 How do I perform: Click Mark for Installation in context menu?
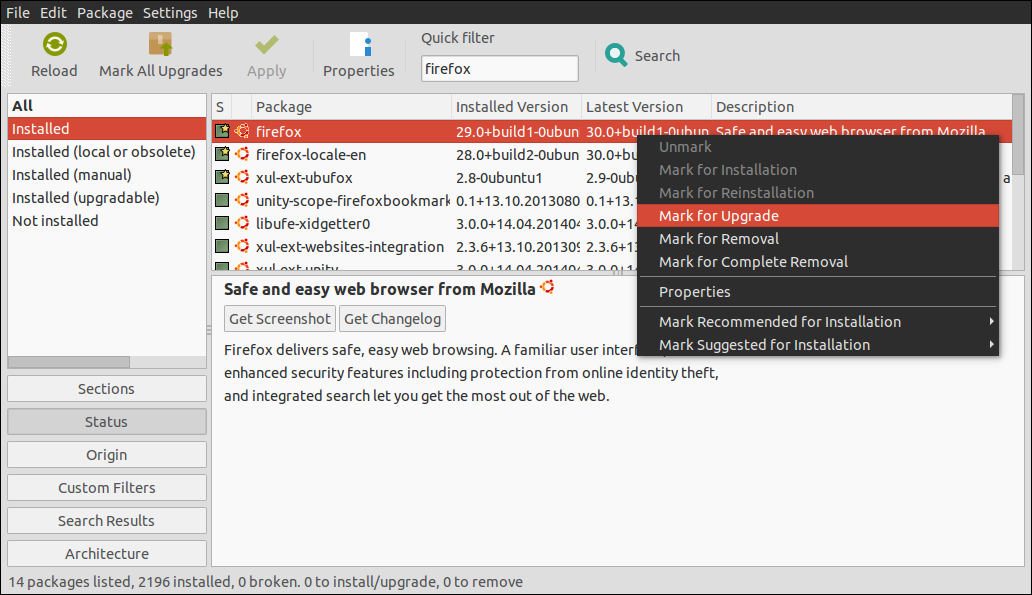(x=818, y=170)
